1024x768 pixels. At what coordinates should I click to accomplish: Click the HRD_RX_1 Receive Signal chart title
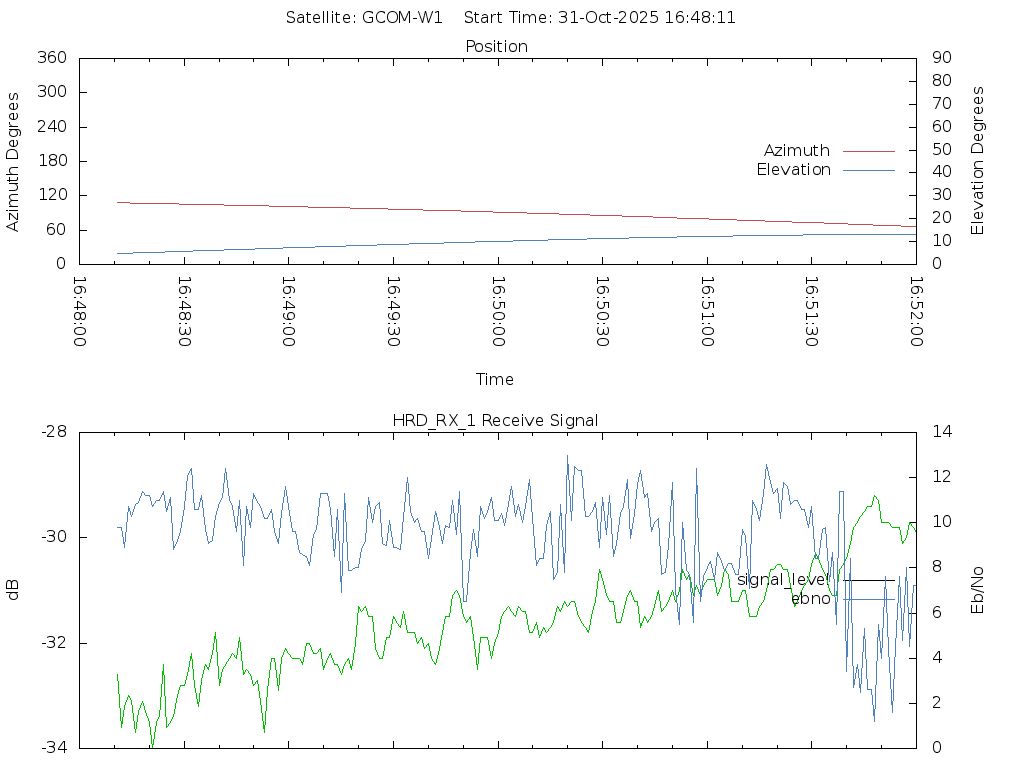[x=496, y=420]
